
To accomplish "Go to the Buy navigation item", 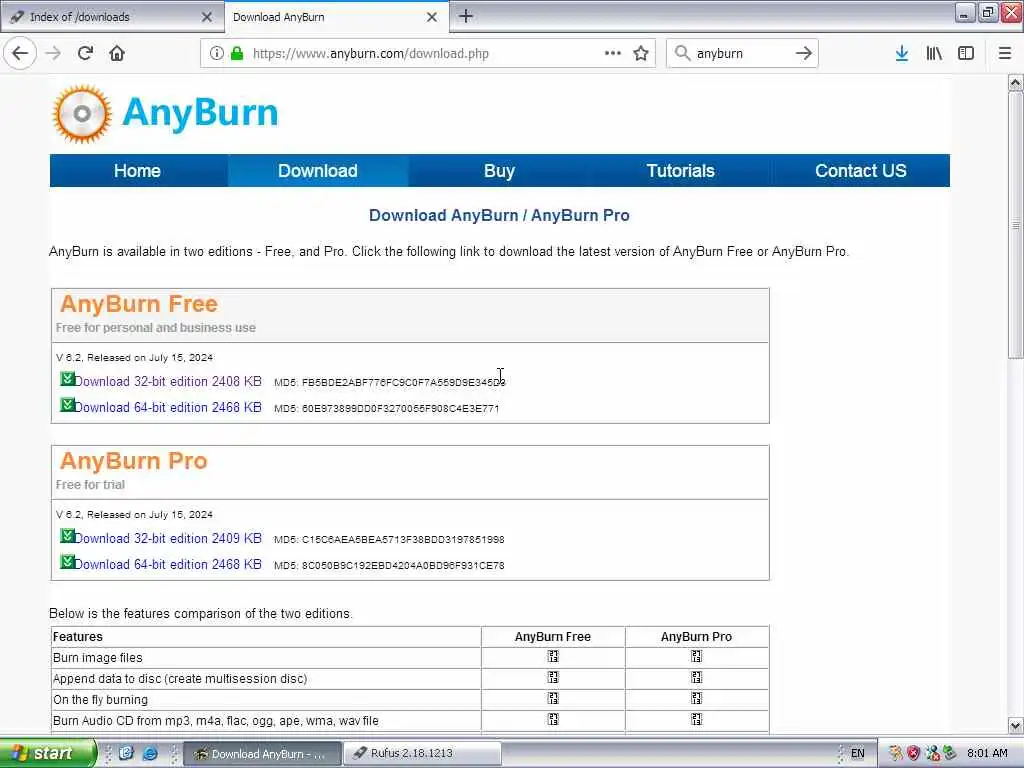I will [x=500, y=170].
